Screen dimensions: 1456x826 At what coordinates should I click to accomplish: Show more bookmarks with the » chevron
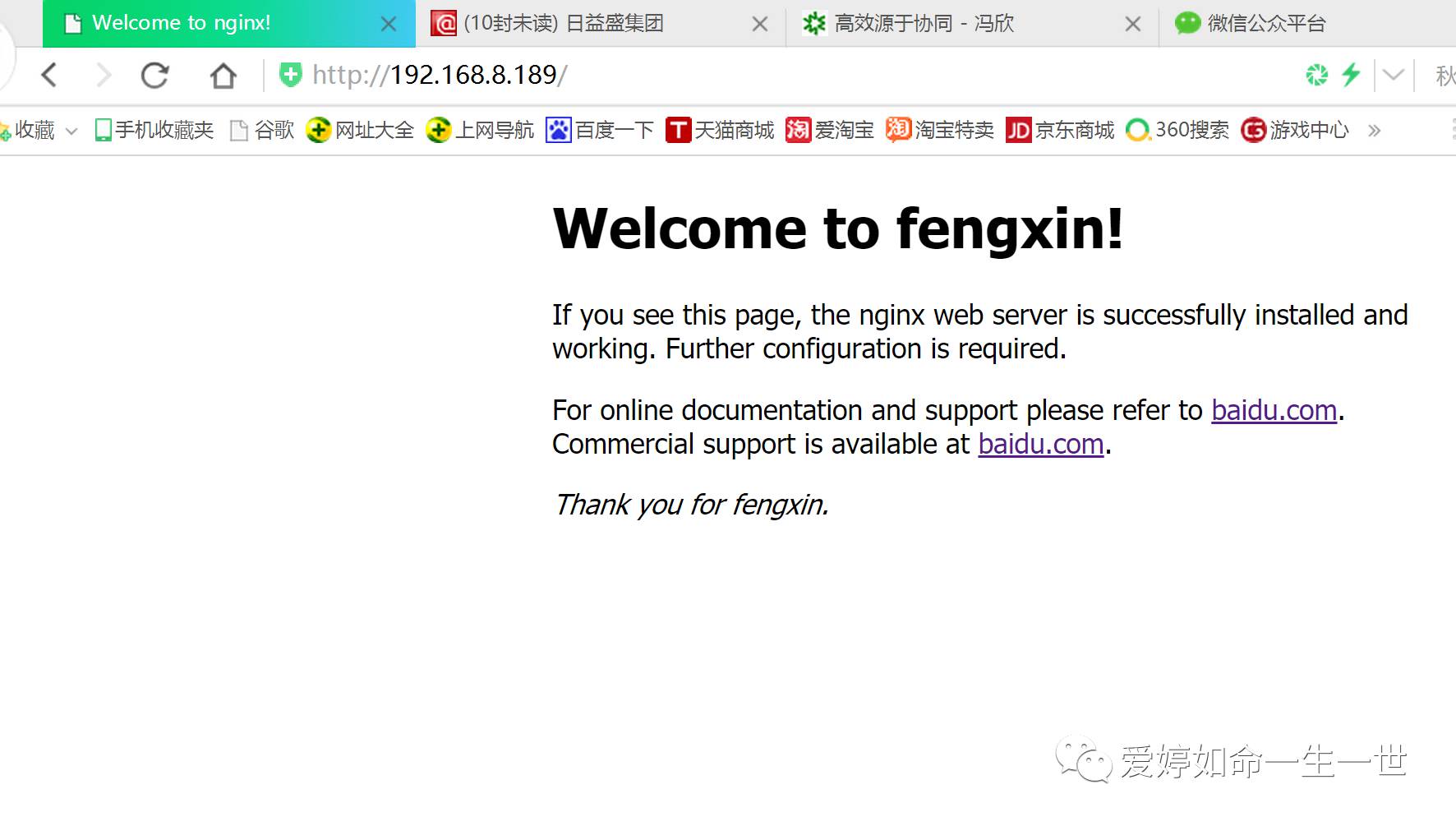pyautogui.click(x=1374, y=131)
